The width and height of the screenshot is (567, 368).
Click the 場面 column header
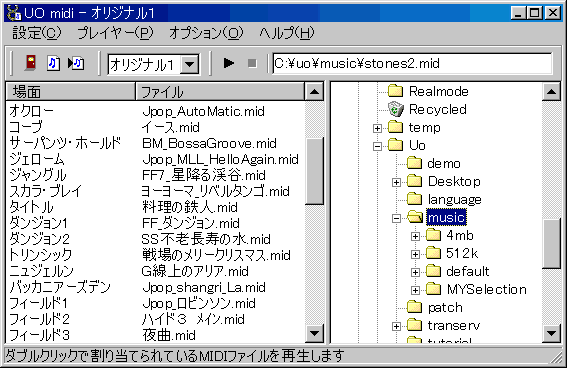[x=71, y=92]
